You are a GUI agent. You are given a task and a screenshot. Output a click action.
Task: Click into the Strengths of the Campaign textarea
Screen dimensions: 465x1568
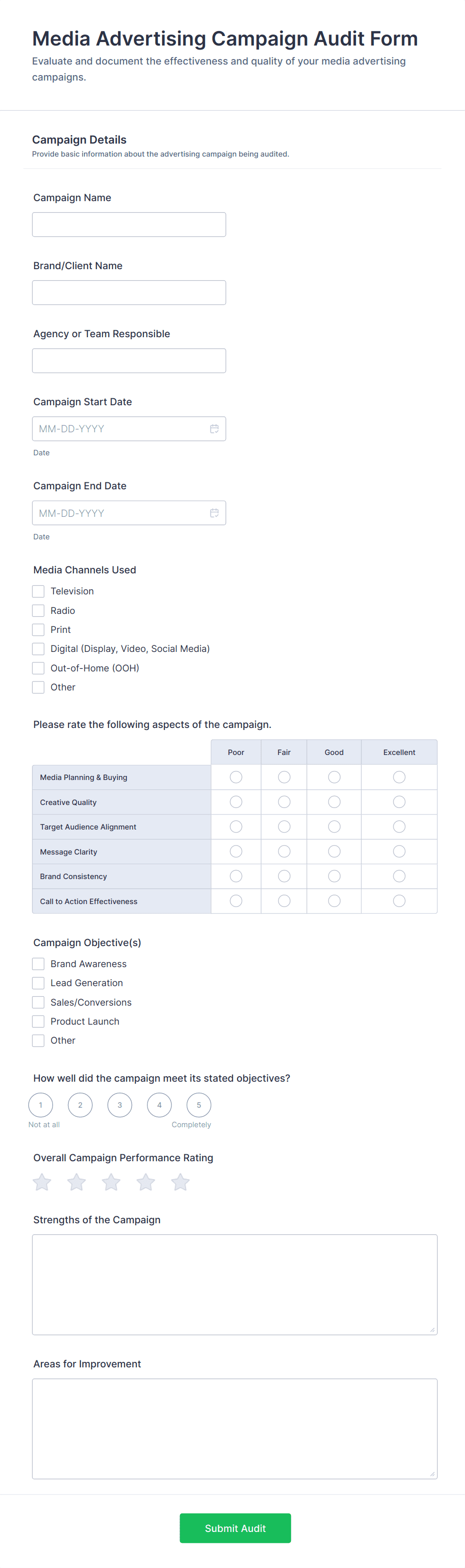coord(234,1284)
